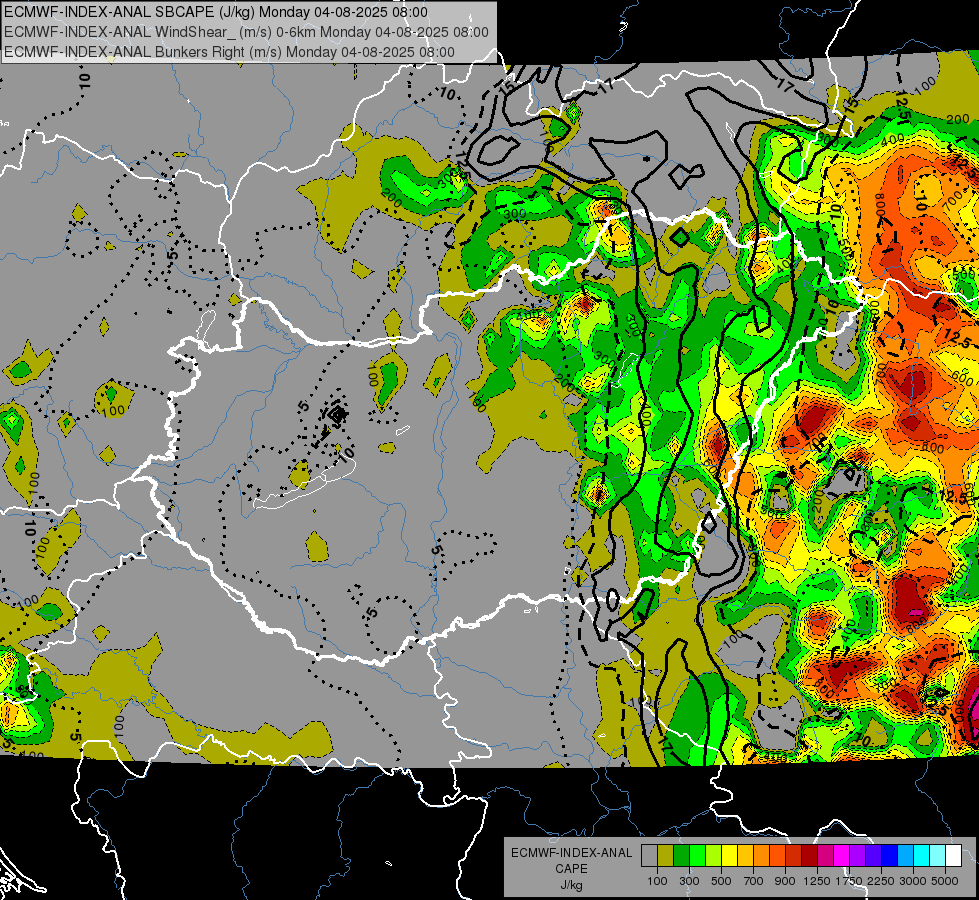Click the bright magenta legend swatch
Image resolution: width=979 pixels, height=900 pixels.
pyautogui.click(x=842, y=855)
